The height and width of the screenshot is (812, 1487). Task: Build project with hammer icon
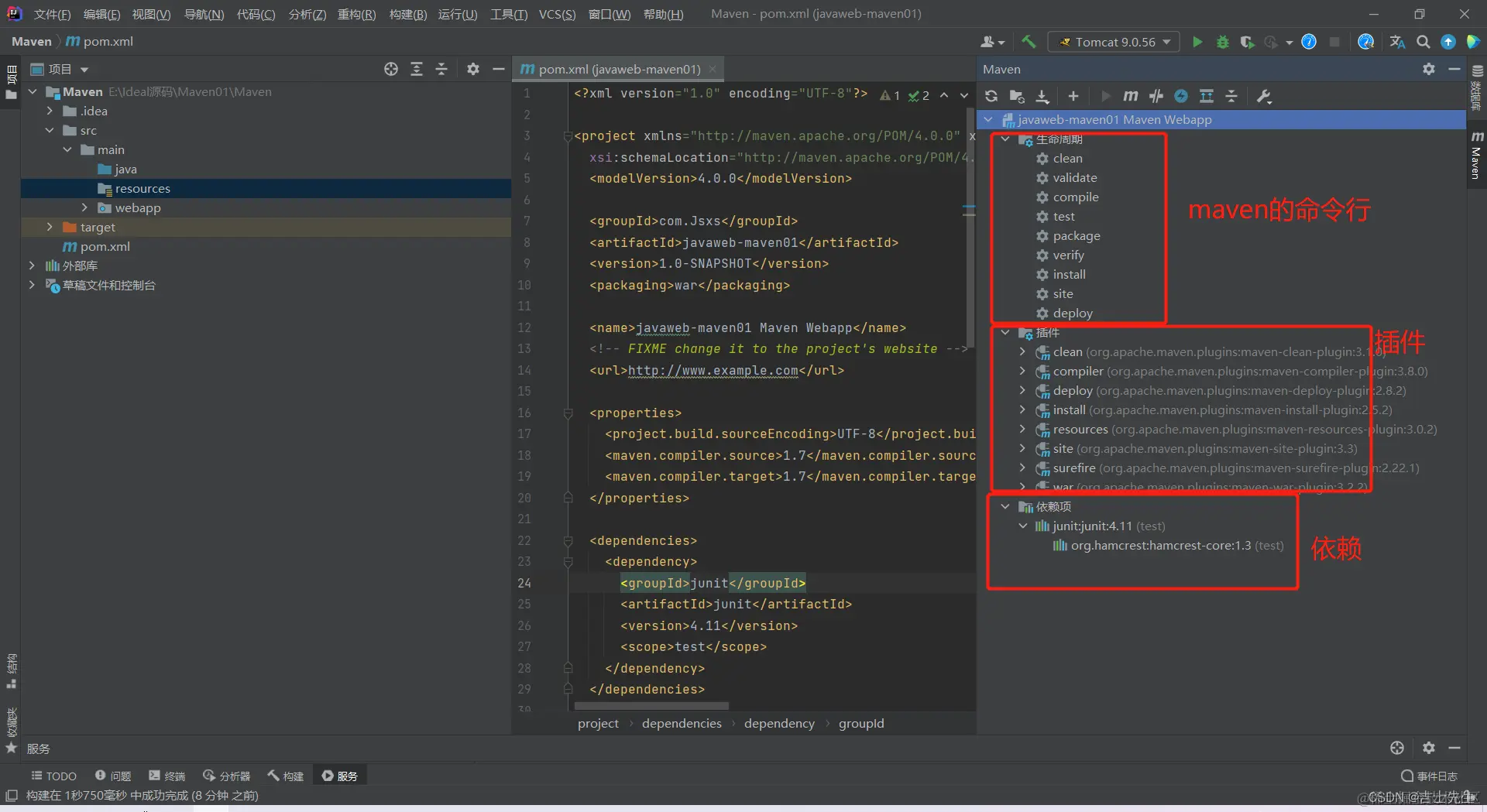1029,42
